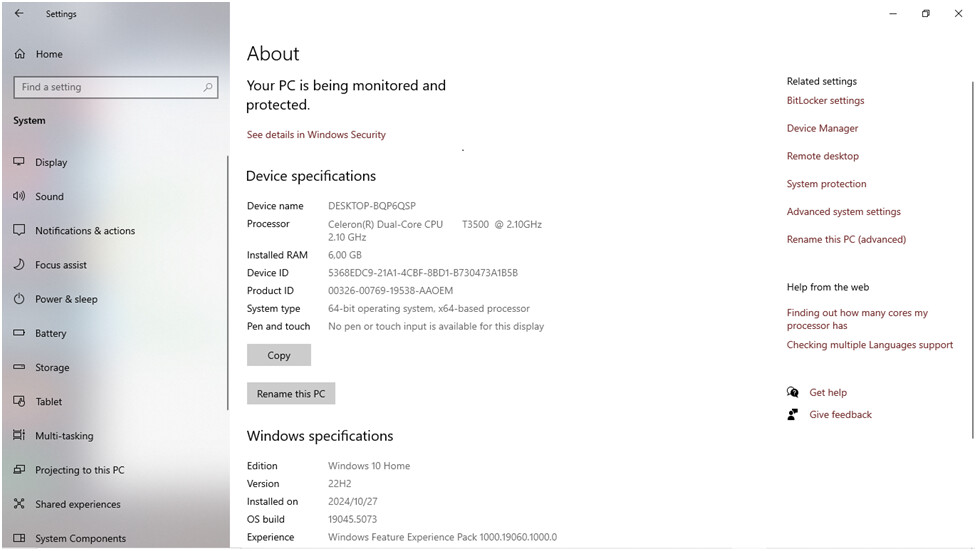Viewport: 977px width, 551px height.
Task: Click the Focus assist moon icon
Action: (19, 264)
